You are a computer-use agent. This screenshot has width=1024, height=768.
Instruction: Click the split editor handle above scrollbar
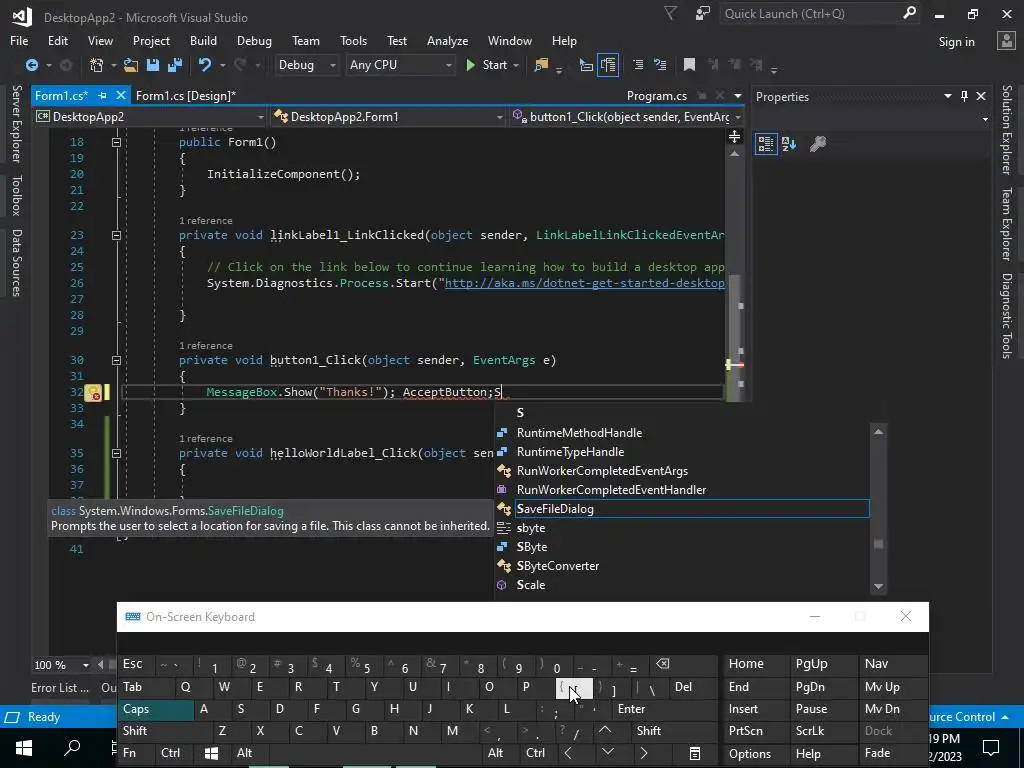734,136
